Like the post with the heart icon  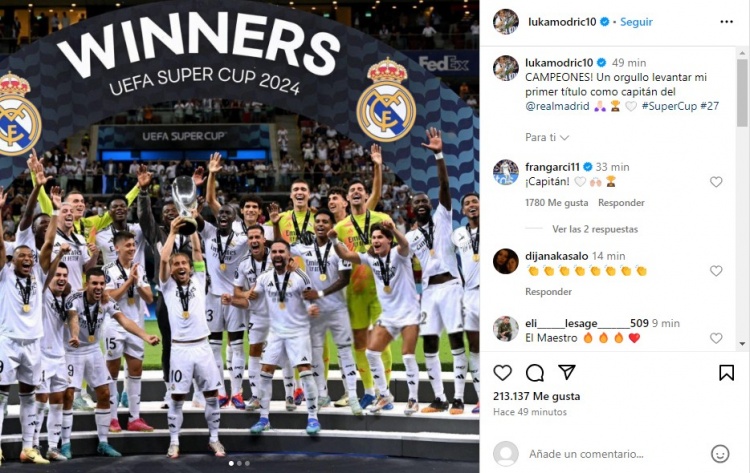pyautogui.click(x=502, y=373)
